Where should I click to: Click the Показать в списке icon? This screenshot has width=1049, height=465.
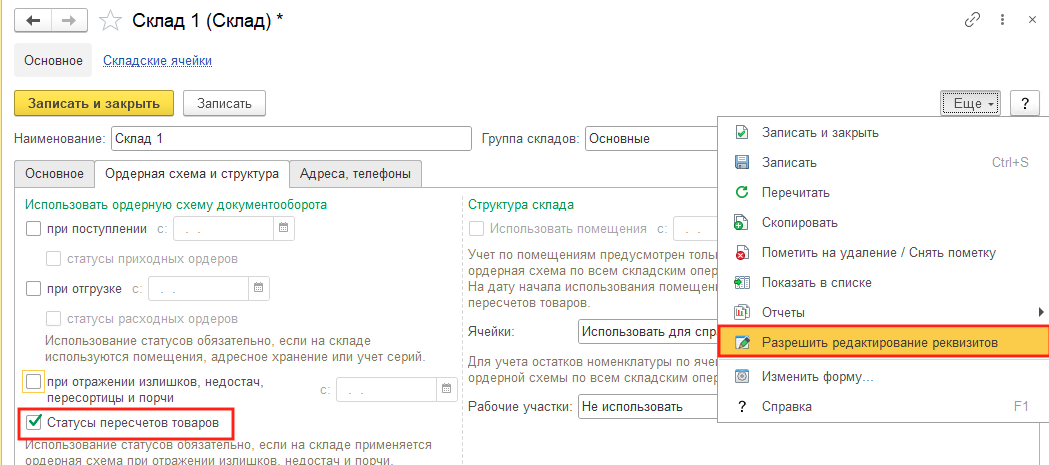tap(742, 283)
